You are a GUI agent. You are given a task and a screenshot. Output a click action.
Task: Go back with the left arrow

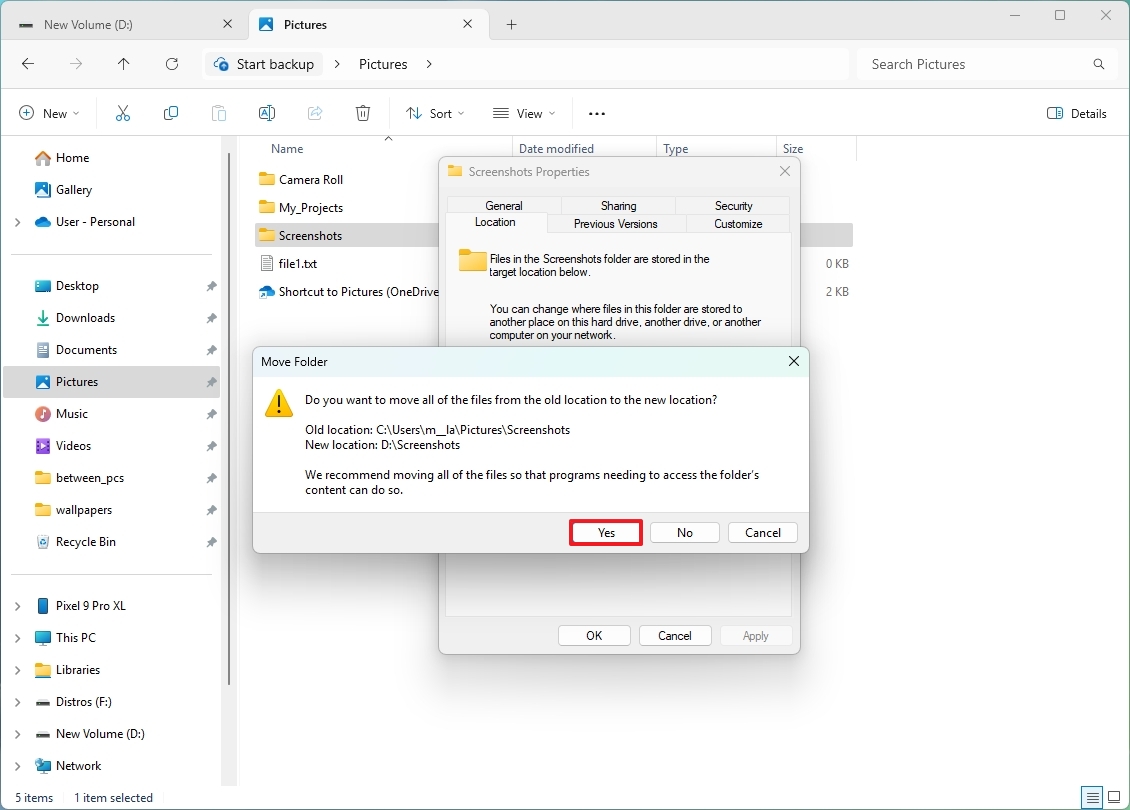click(28, 64)
